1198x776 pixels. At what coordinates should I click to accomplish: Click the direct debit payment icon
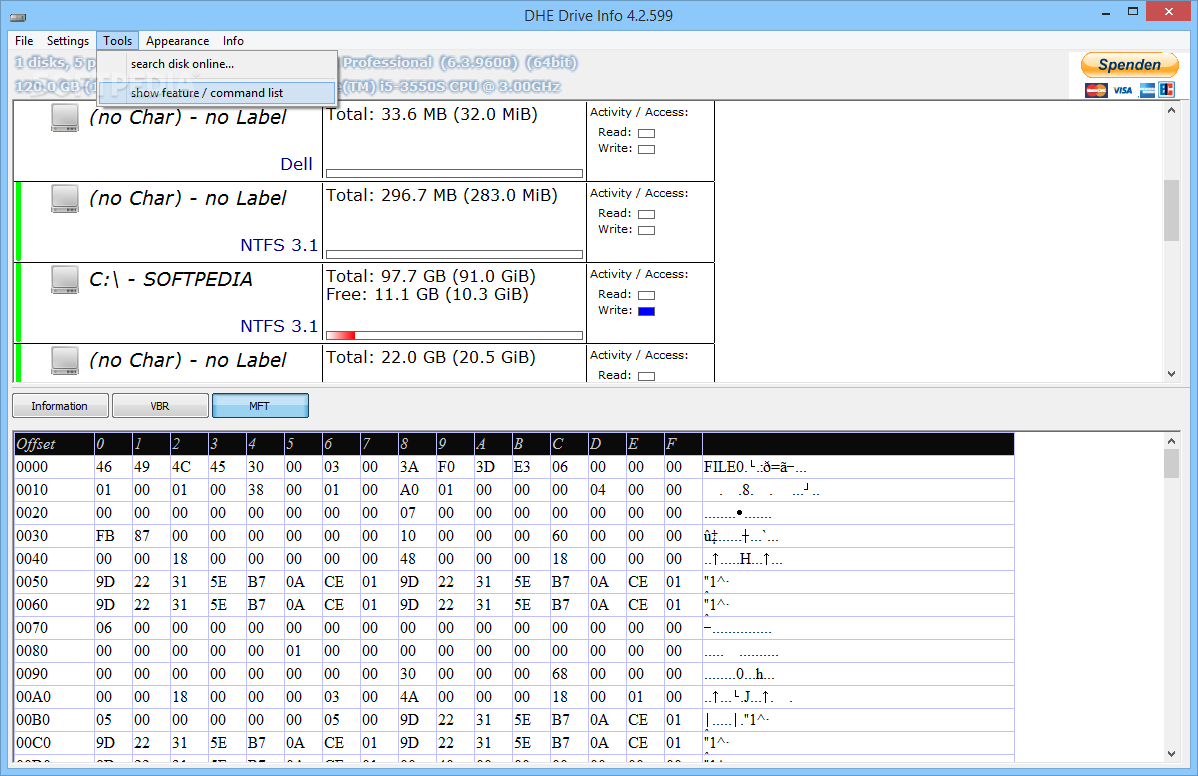tap(1166, 90)
